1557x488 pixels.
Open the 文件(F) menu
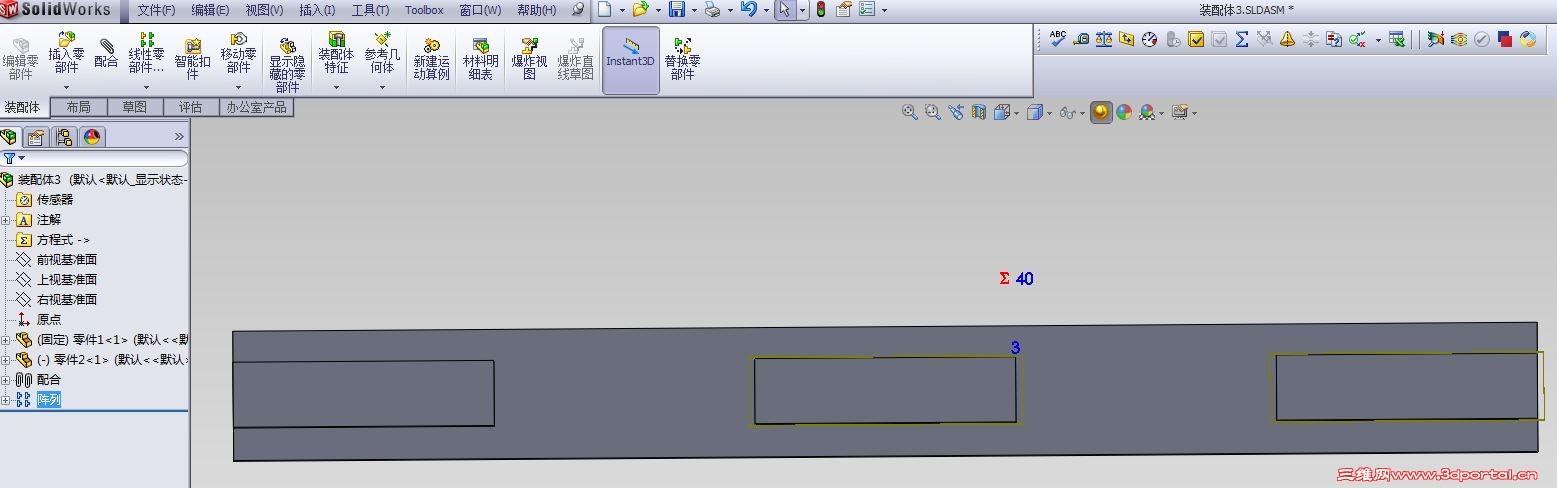point(156,10)
